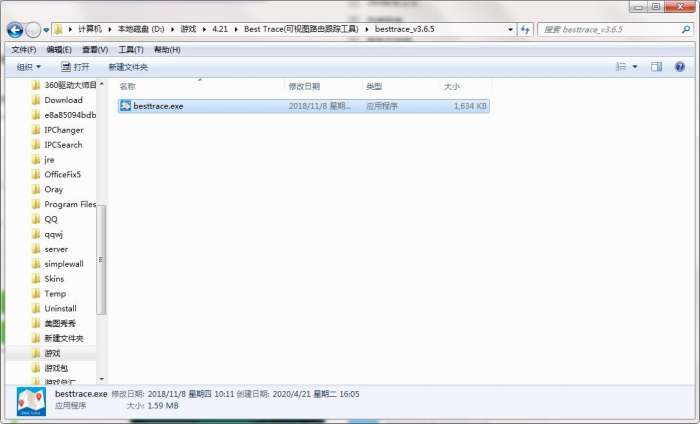The width and height of the screenshot is (700, 424).
Task: Expand the 组织 dropdown
Action: pos(29,67)
